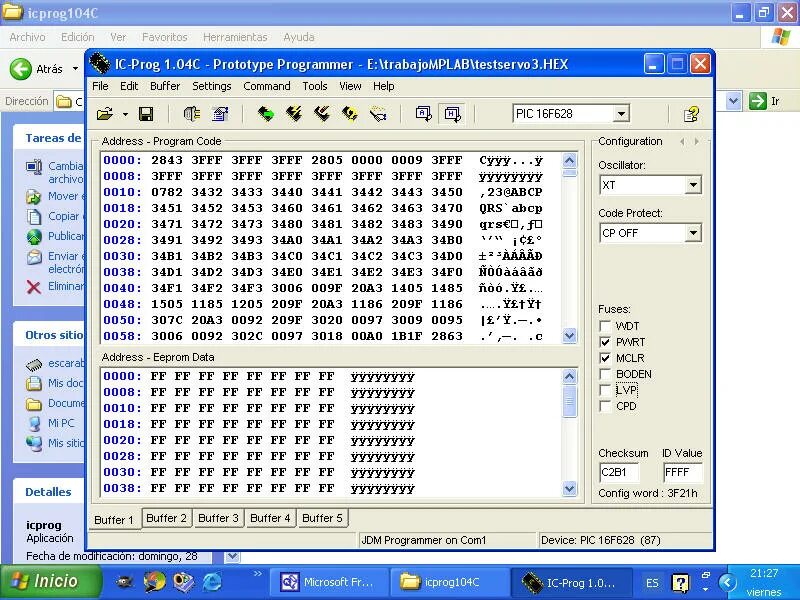
Task: Switch to icprog104C taskbar button
Action: [x=449, y=582]
